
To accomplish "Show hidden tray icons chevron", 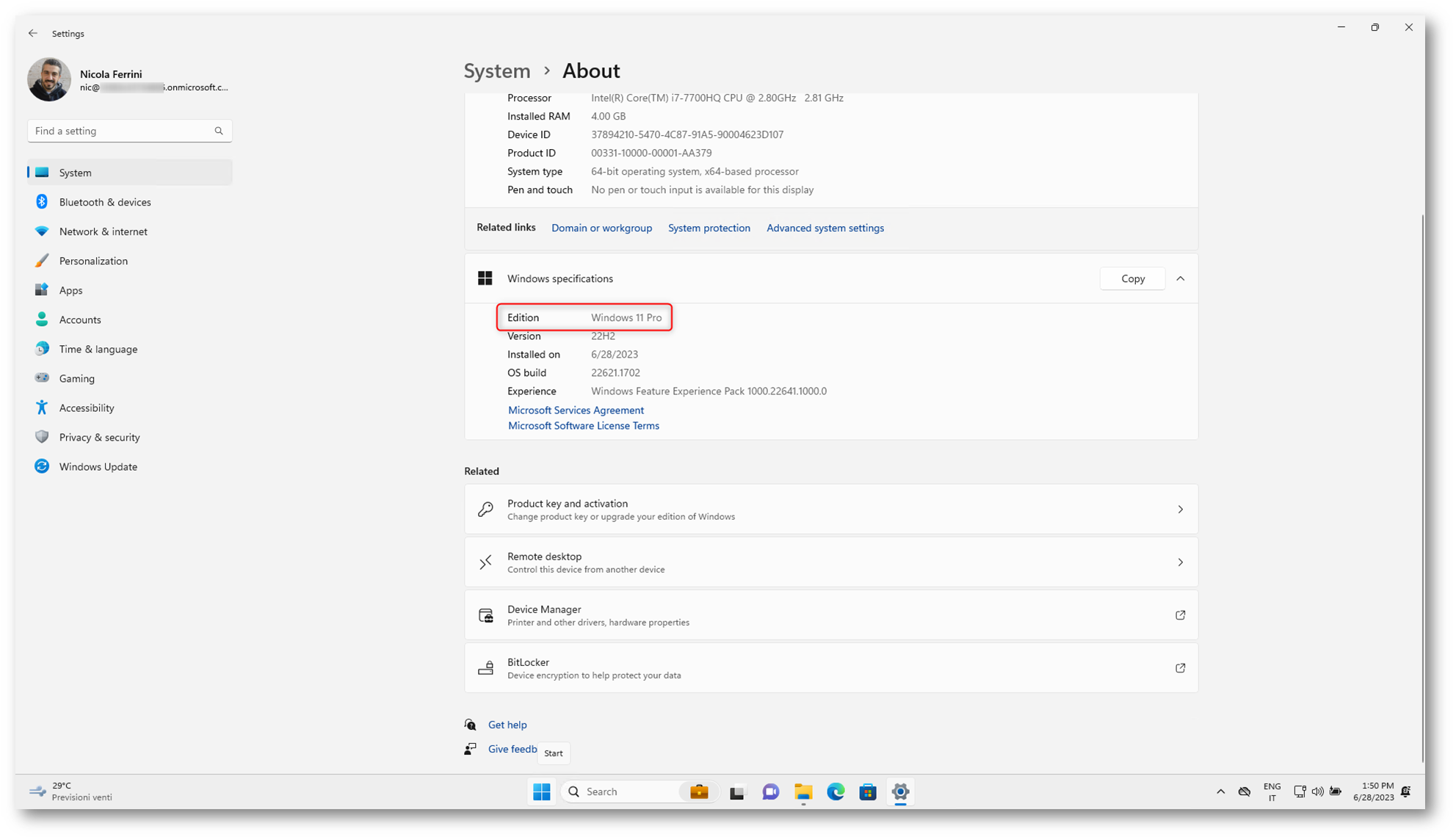I will [x=1220, y=792].
